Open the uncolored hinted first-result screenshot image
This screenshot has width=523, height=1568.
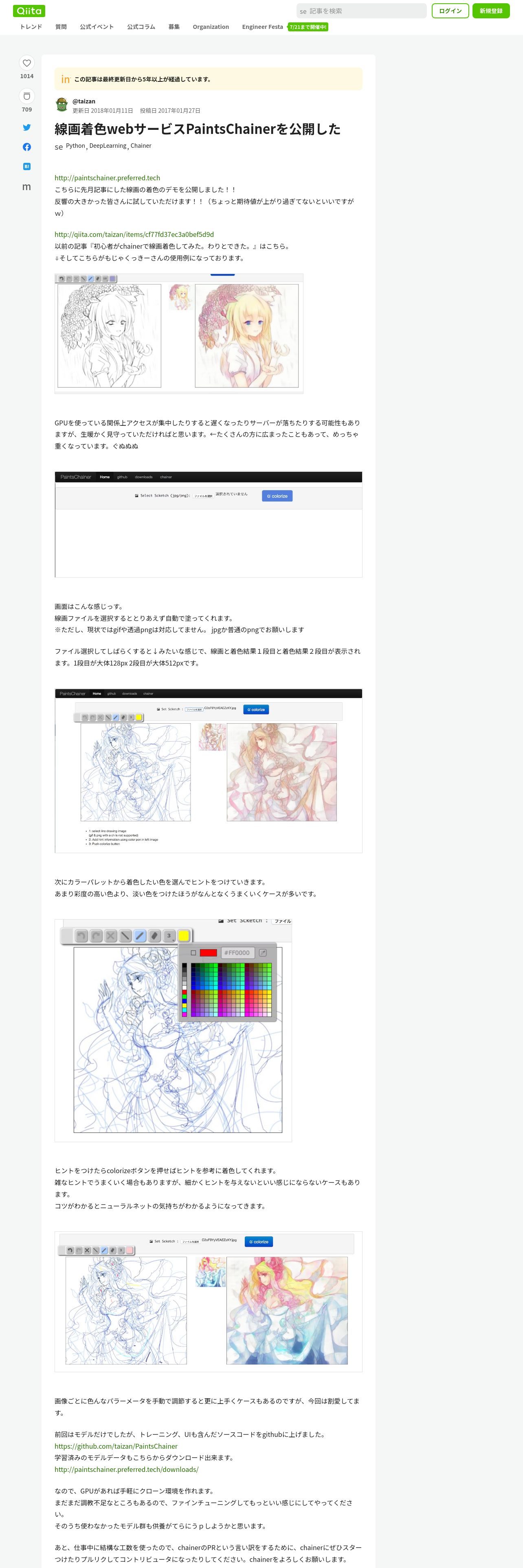208,771
